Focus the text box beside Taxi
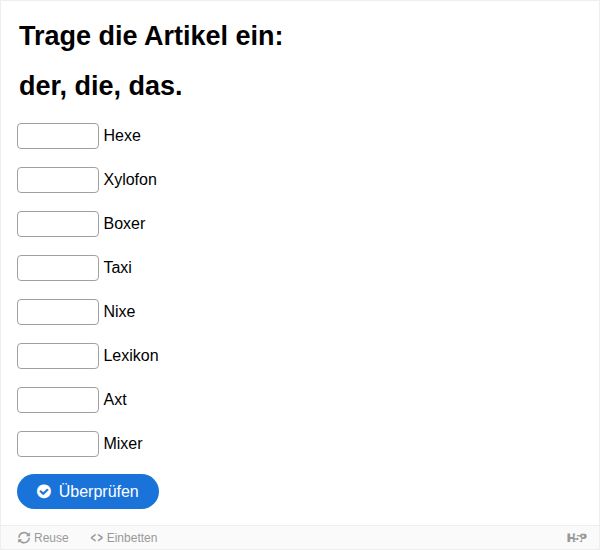This screenshot has height=550, width=600. [58, 268]
